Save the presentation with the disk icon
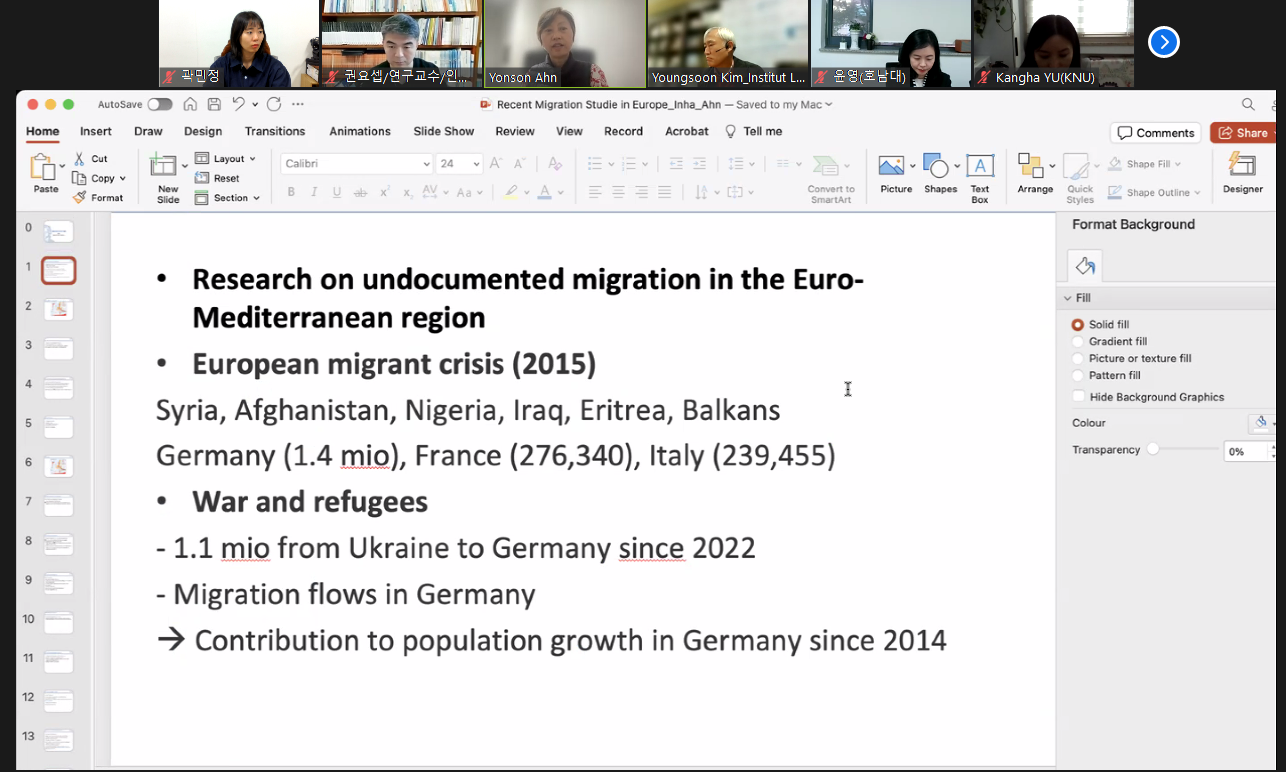The width and height of the screenshot is (1286, 772). pyautogui.click(x=214, y=104)
